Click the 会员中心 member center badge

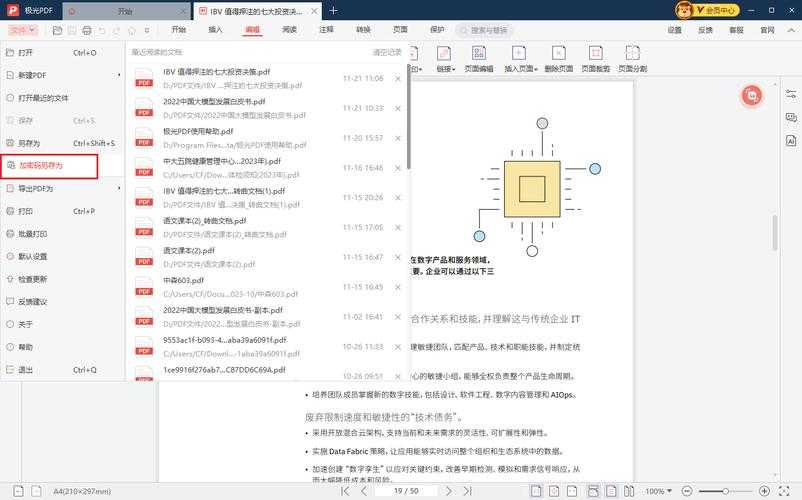click(707, 10)
